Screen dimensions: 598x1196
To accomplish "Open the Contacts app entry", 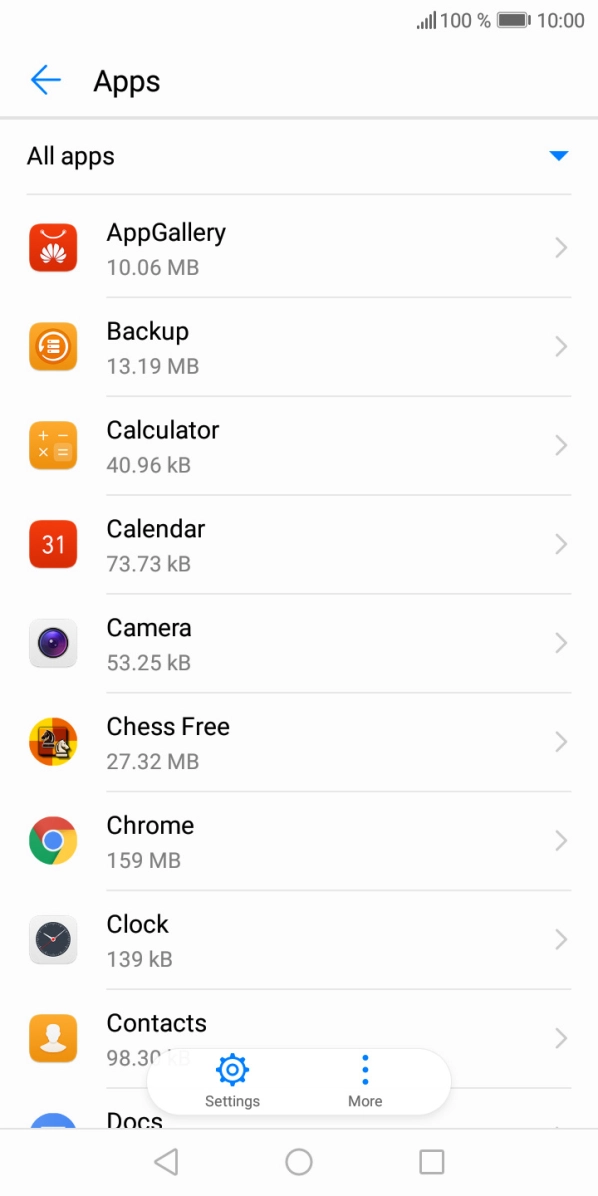I will pos(156,1024).
